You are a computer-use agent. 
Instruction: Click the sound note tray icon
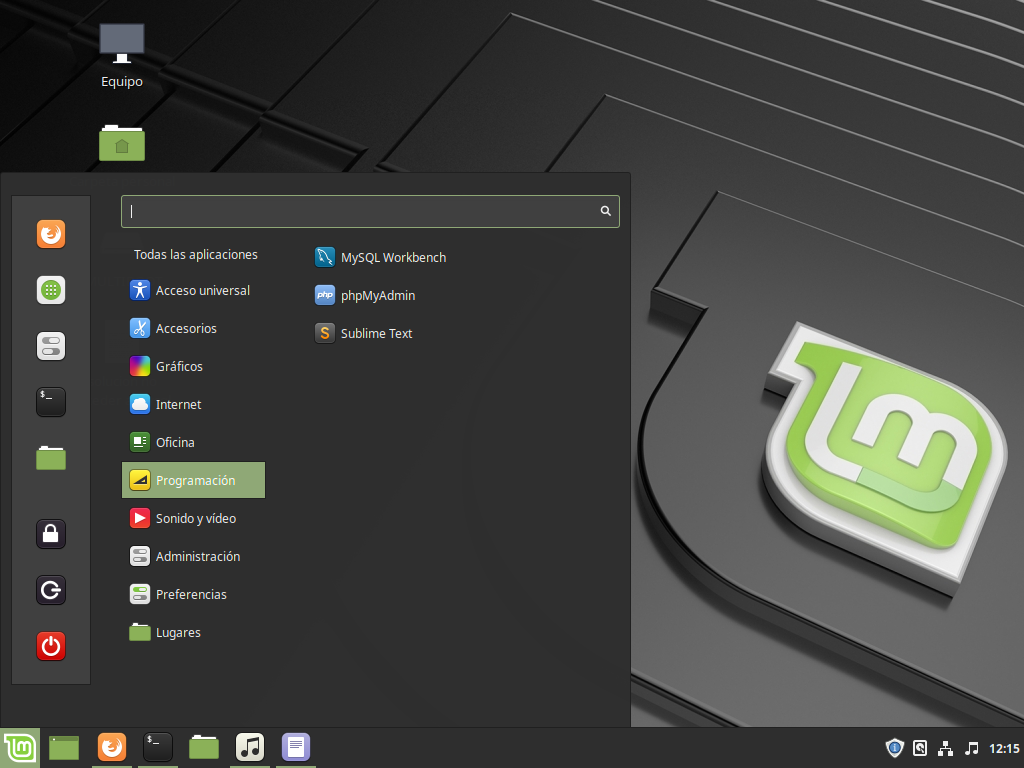pos(972,748)
